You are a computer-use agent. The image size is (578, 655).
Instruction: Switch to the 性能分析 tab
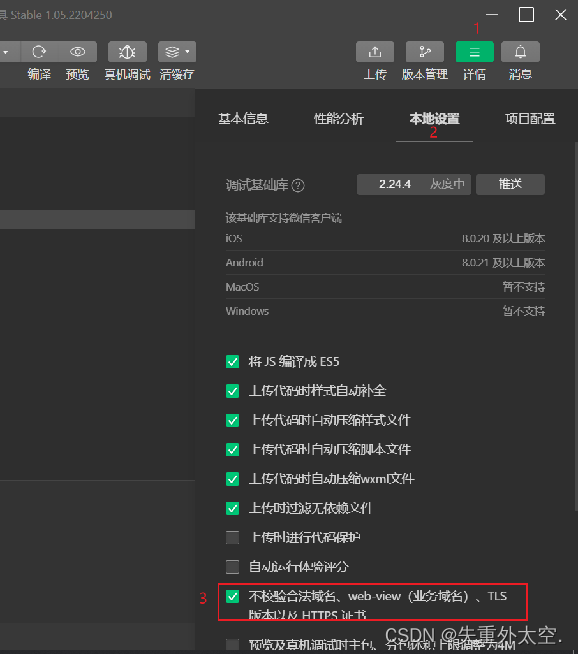(339, 119)
